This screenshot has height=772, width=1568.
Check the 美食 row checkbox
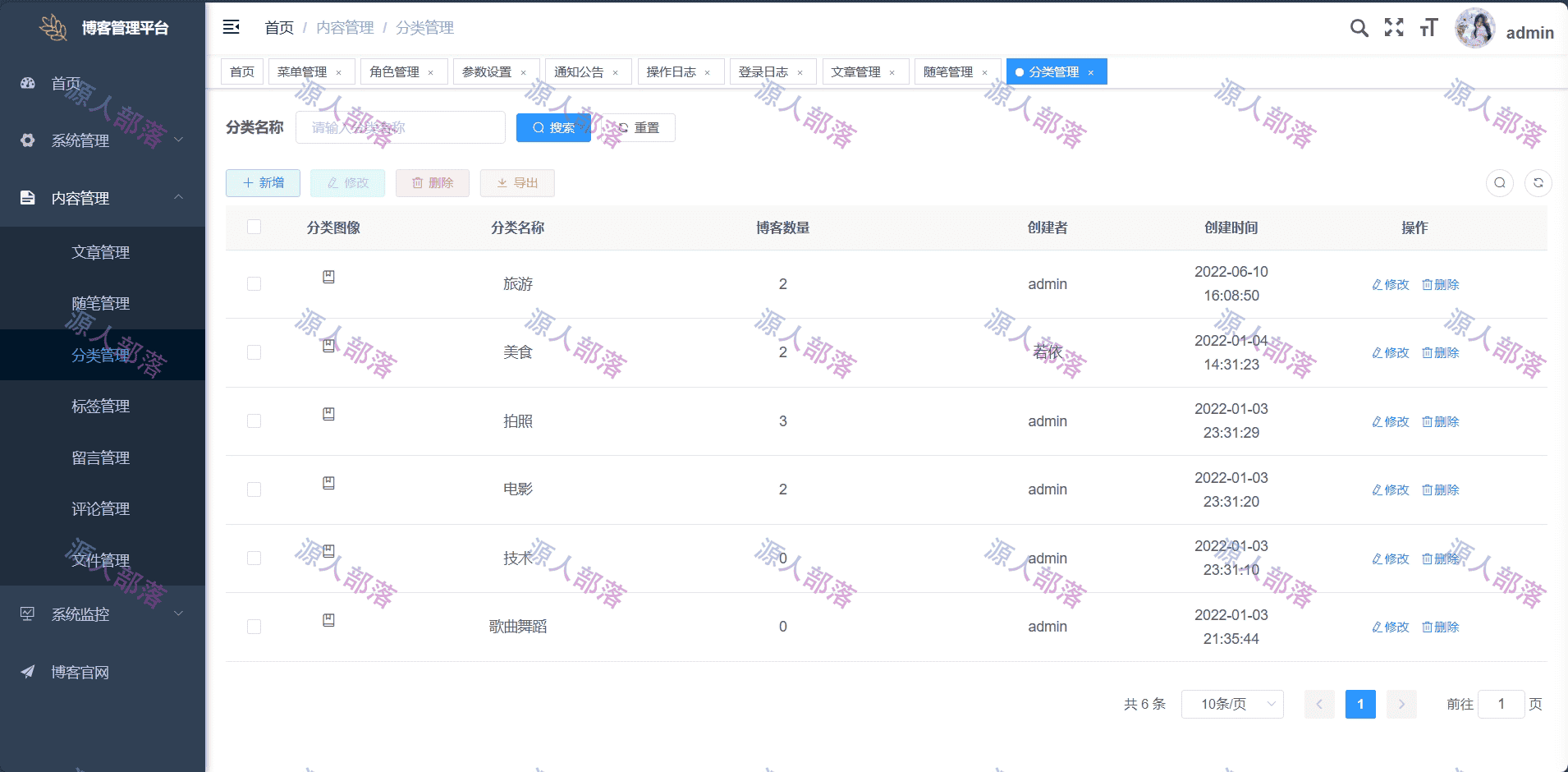pyautogui.click(x=254, y=352)
